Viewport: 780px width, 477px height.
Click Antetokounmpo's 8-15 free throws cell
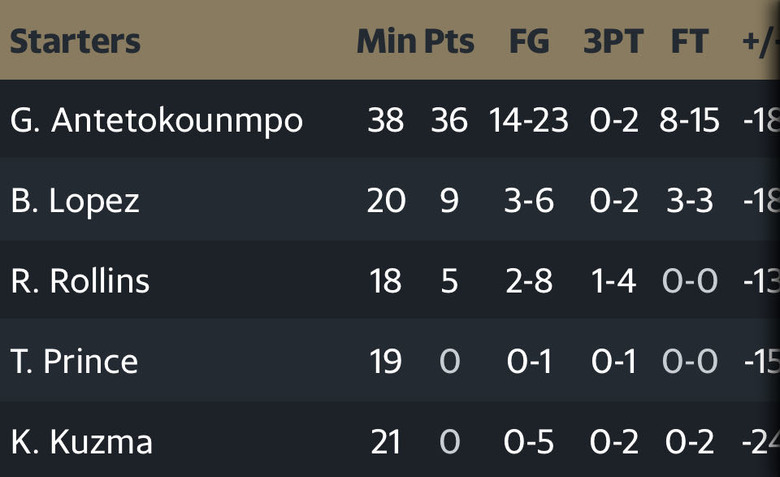pos(689,120)
